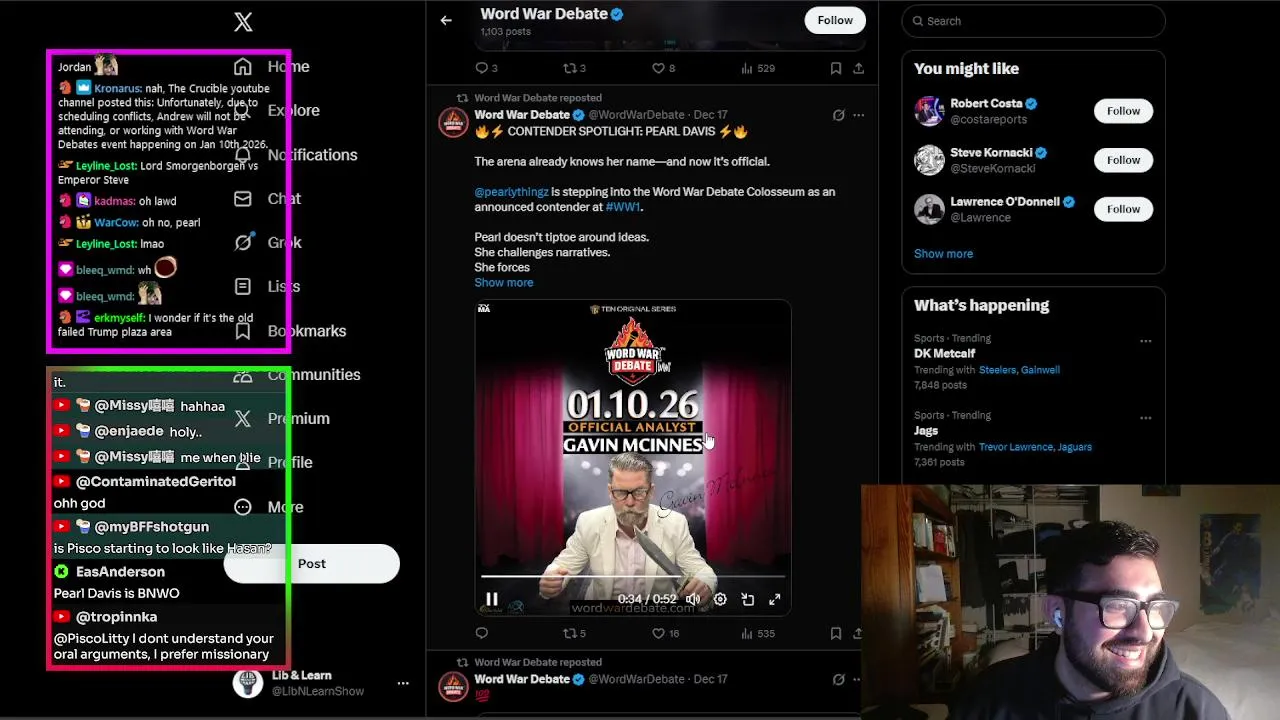
Task: Follow Steve Kornacki
Action: point(1123,160)
